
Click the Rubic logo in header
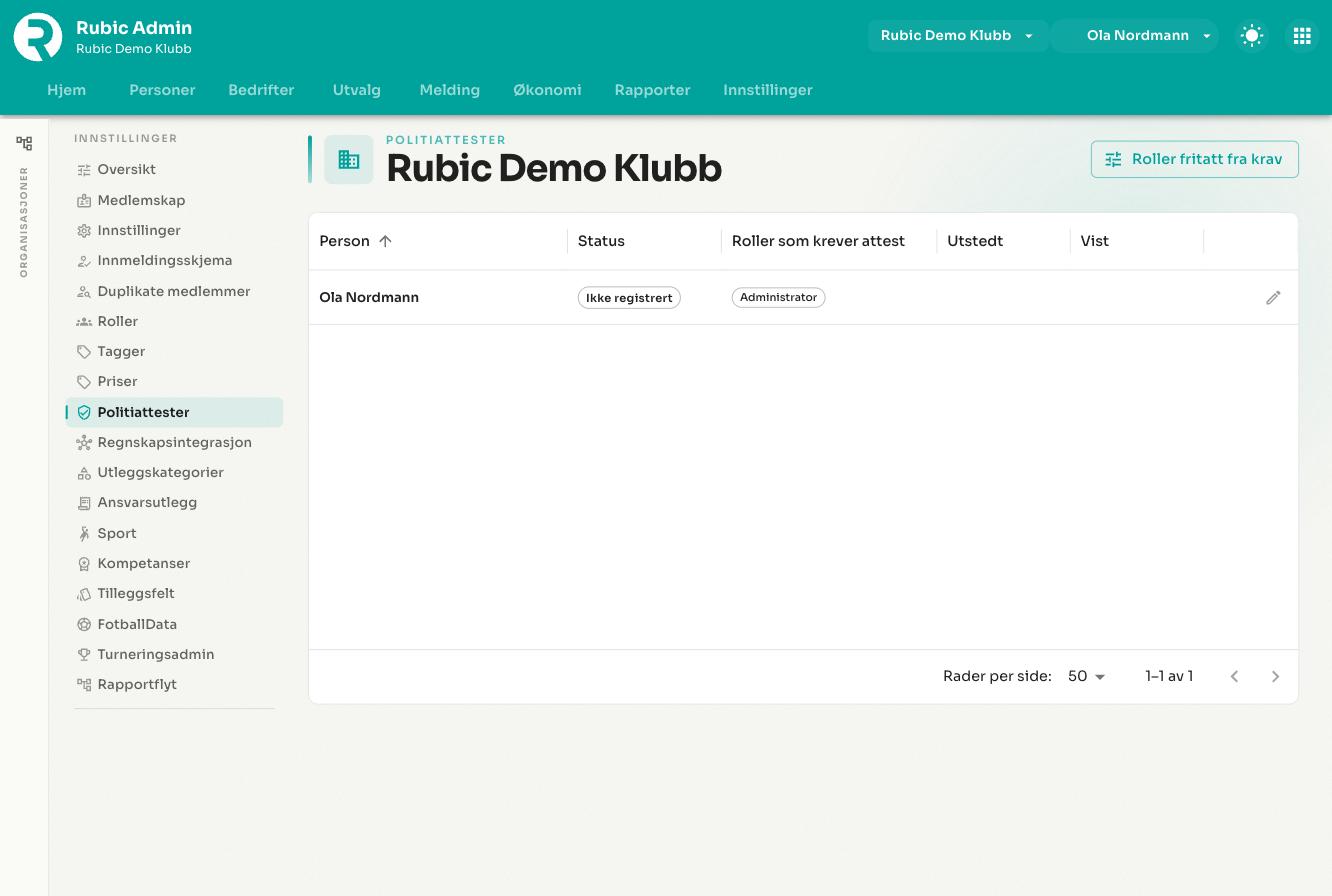38,36
